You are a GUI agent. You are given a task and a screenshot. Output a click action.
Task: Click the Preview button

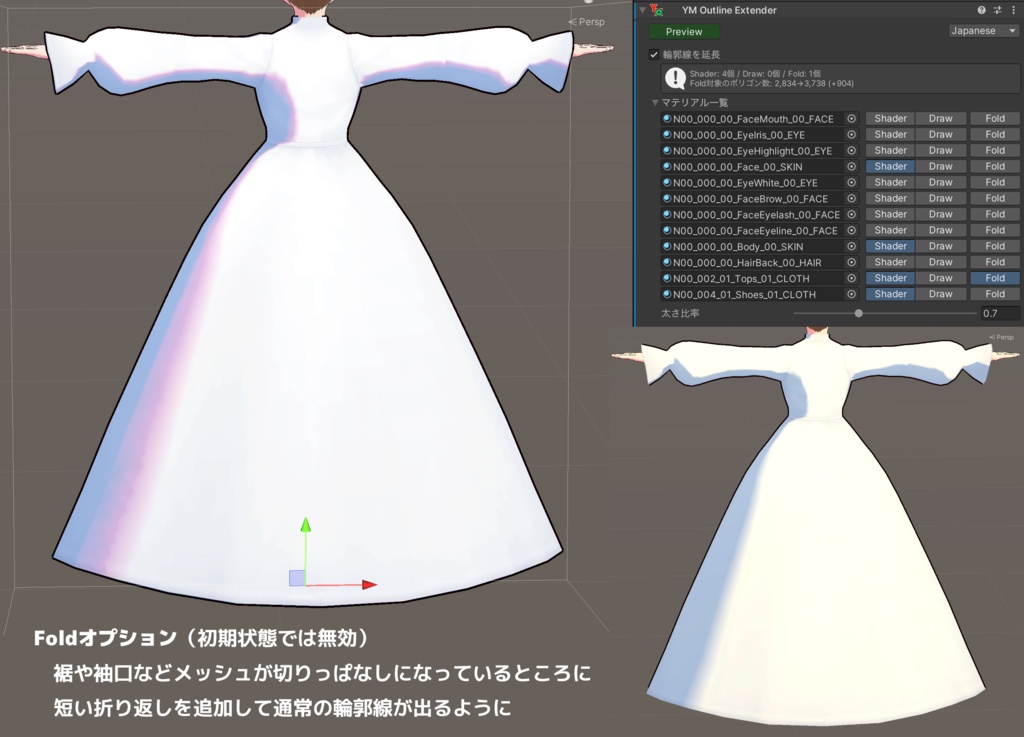click(x=684, y=31)
